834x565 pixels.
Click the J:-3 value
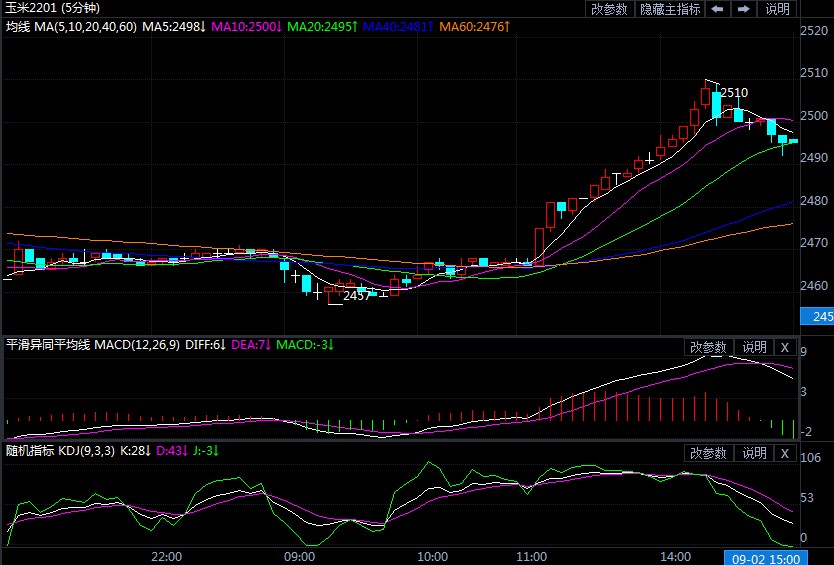click(206, 451)
